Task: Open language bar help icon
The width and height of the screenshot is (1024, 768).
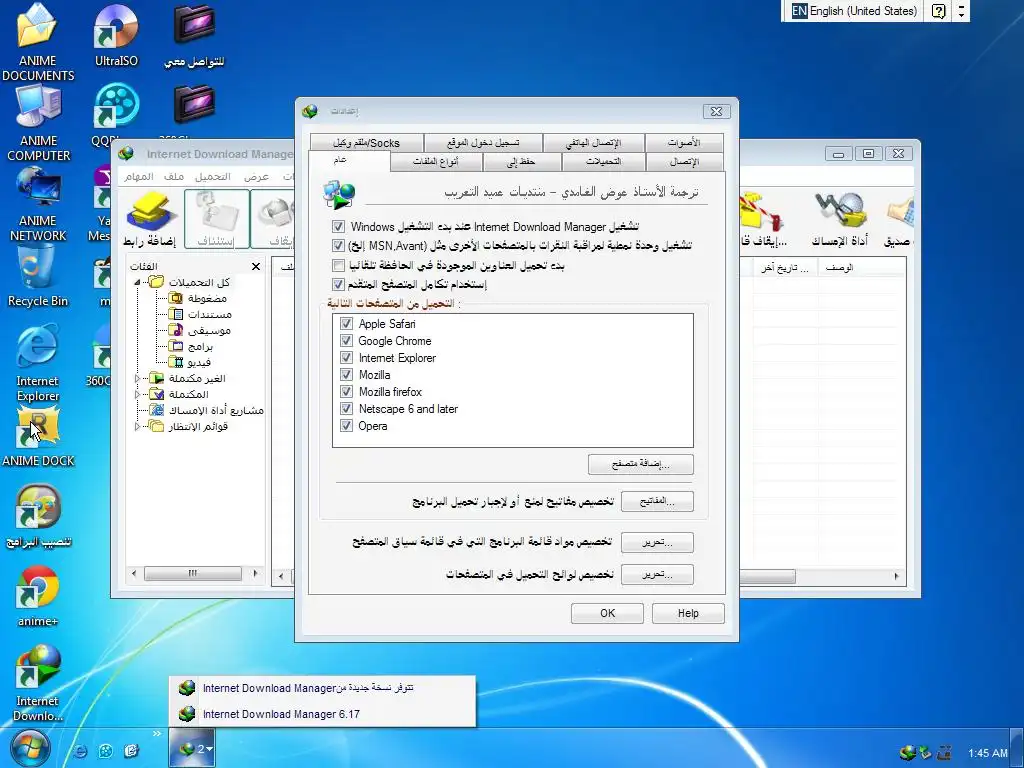Action: point(938,11)
